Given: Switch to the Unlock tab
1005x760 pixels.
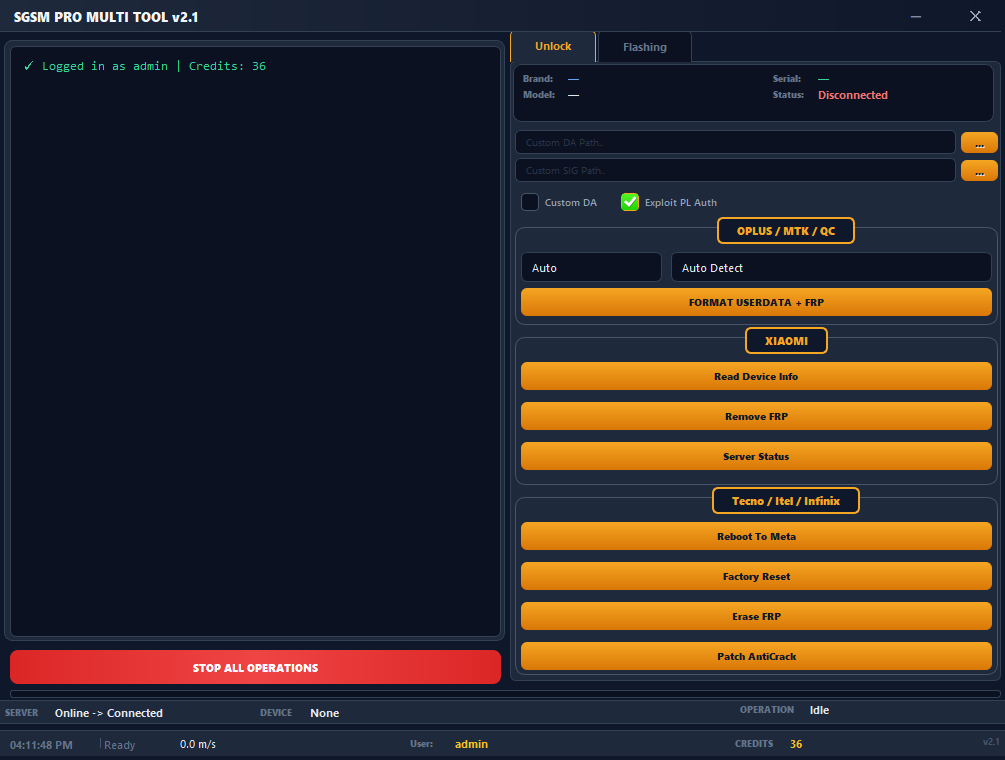Looking at the screenshot, I should [x=553, y=47].
